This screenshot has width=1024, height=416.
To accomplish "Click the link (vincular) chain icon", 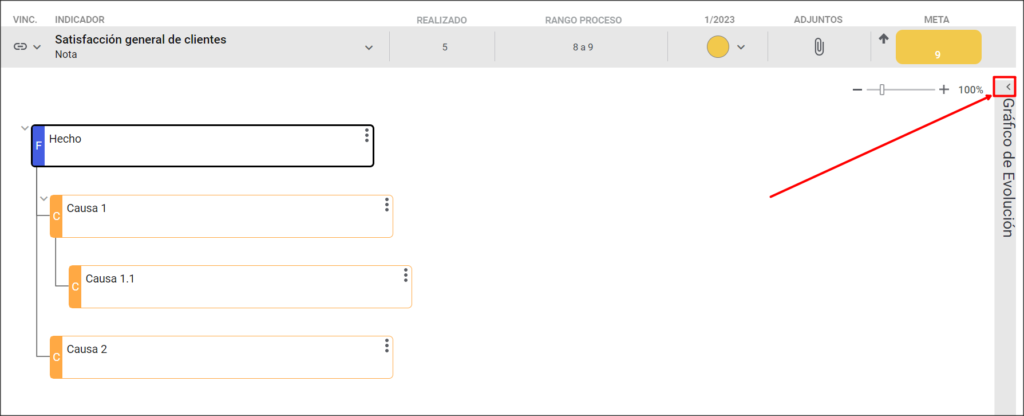I will coord(20,47).
